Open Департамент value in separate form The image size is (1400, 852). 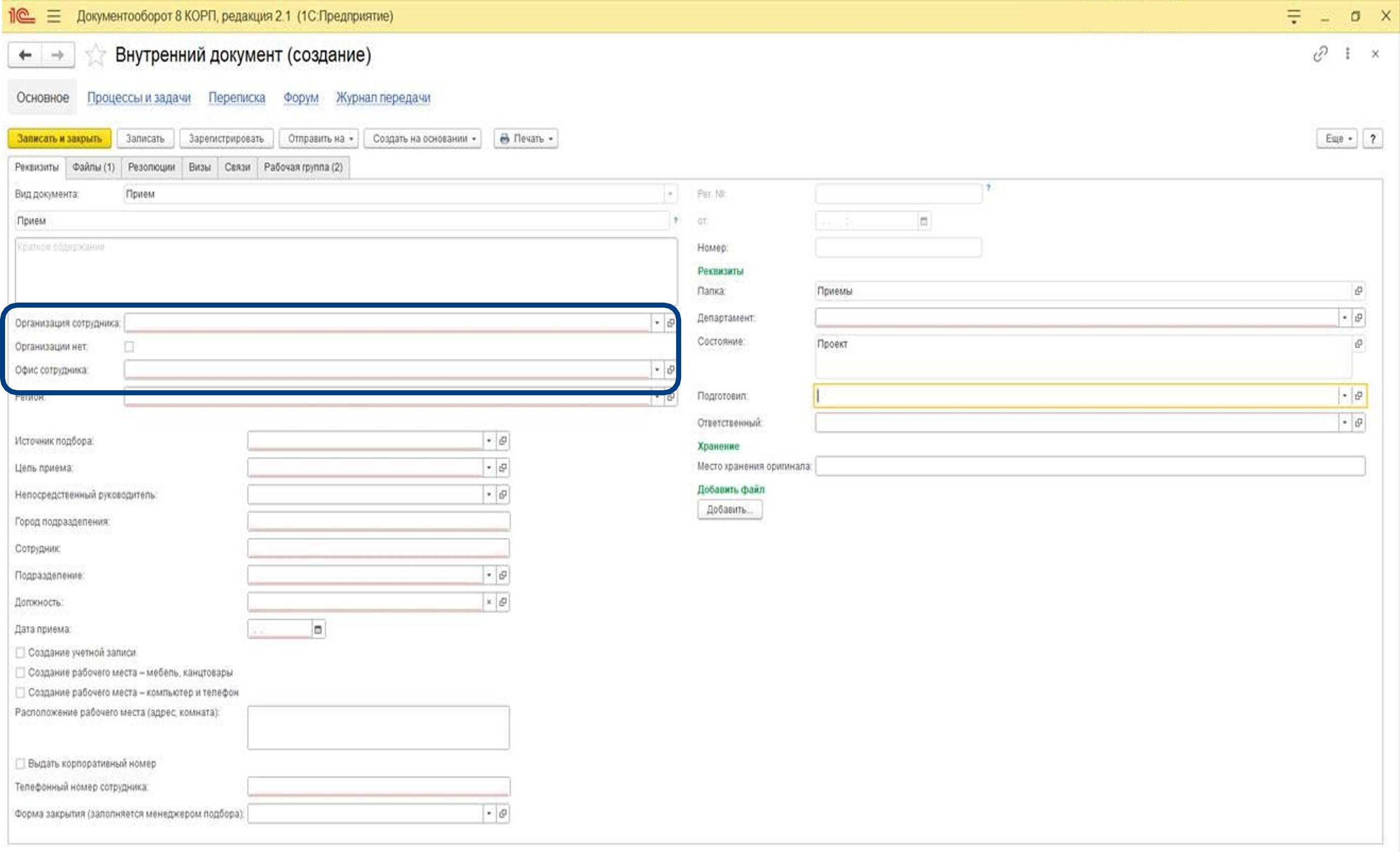[x=1358, y=317]
